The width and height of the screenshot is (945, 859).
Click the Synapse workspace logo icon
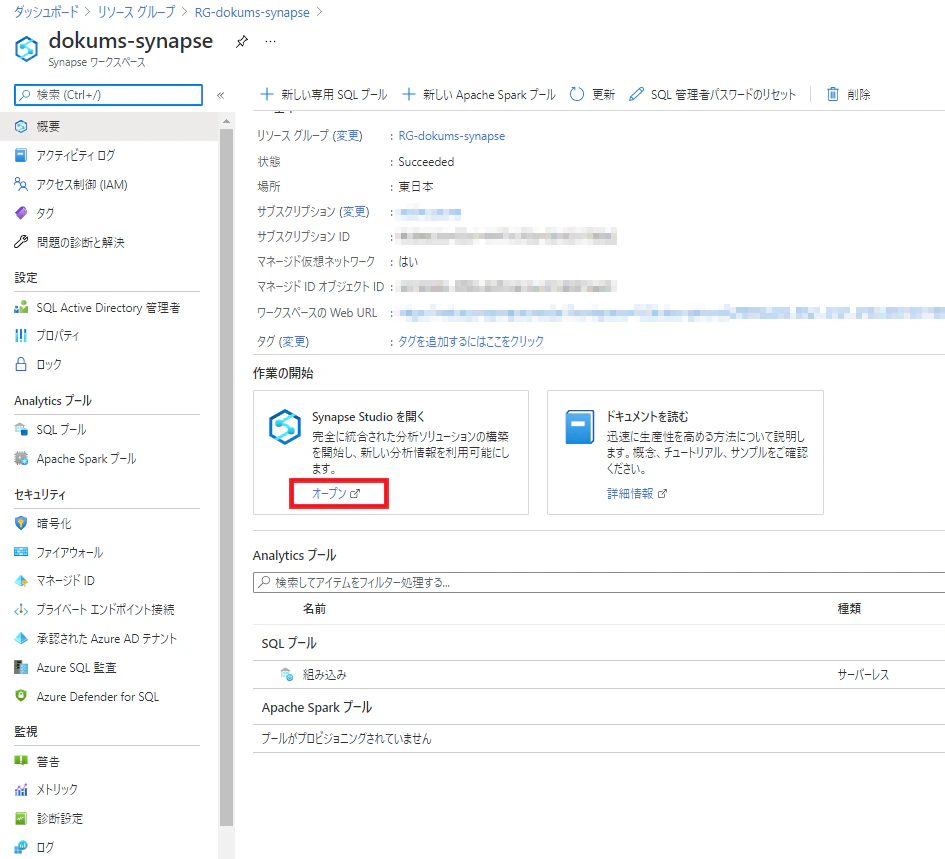click(x=27, y=49)
